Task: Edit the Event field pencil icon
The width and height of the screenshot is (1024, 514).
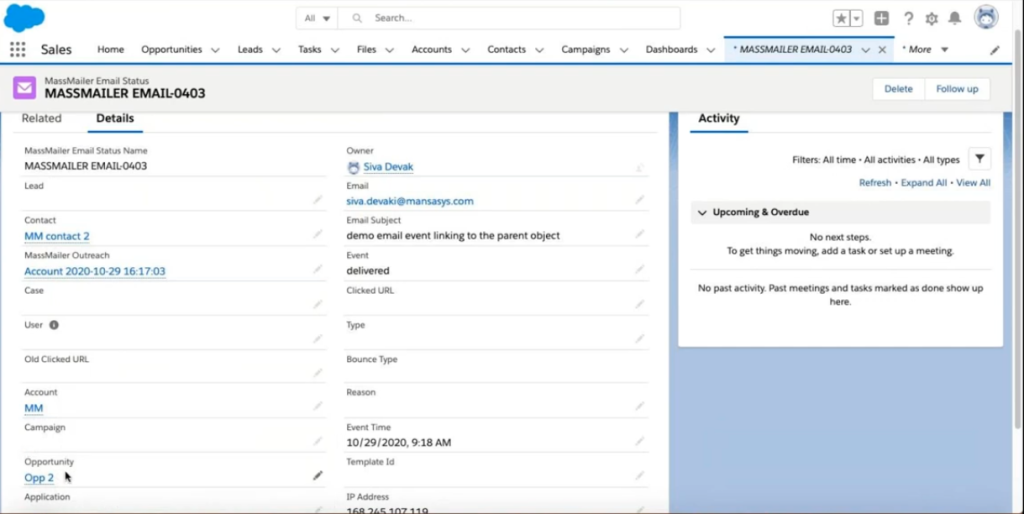Action: click(x=639, y=269)
